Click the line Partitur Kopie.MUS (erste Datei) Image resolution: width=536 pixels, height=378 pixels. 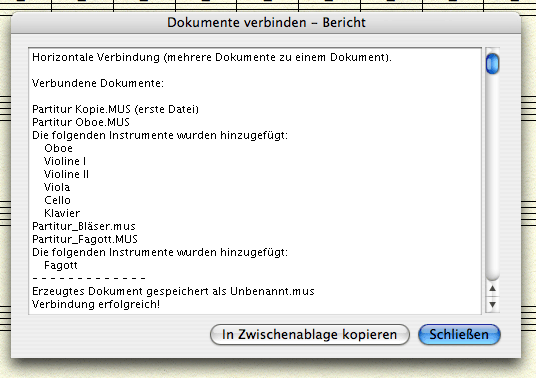[116, 109]
